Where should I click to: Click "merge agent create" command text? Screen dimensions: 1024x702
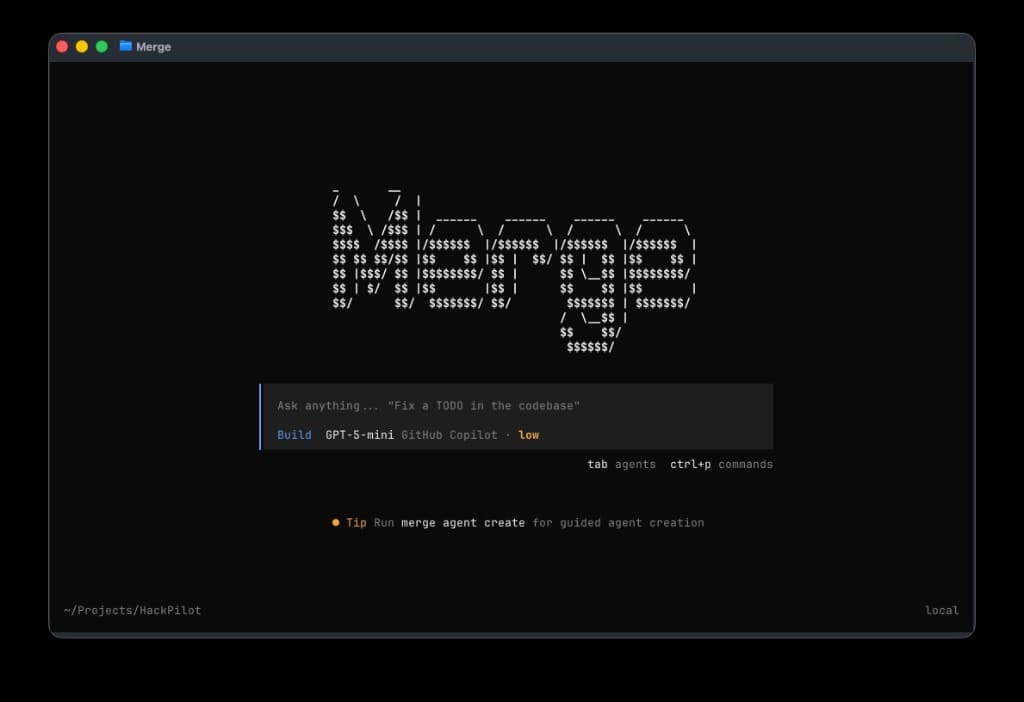[463, 523]
